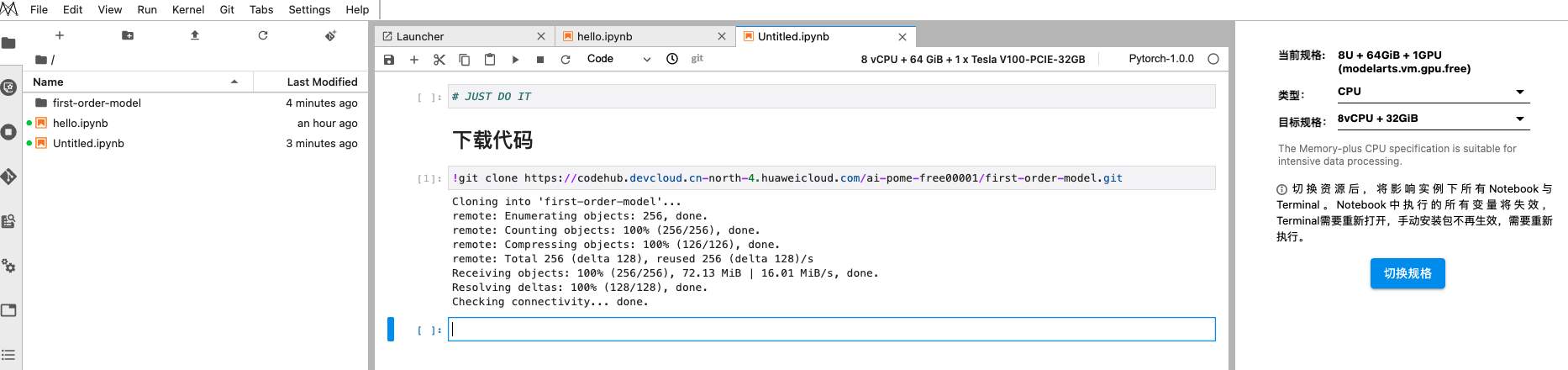The width and height of the screenshot is (1568, 370).
Task: Open the Kernel menu
Action: [x=187, y=9]
